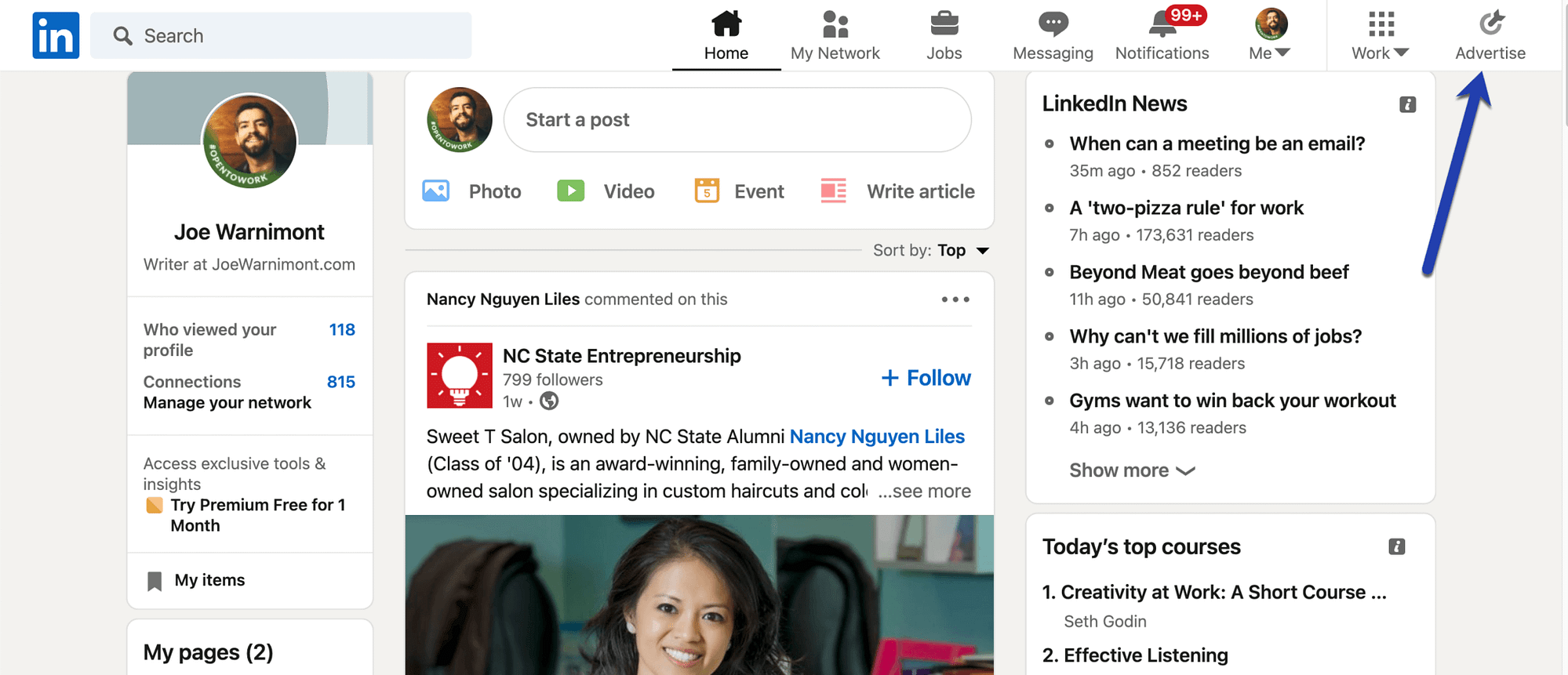Read When can a meeting be an email?
The width and height of the screenshot is (1568, 675).
(1217, 143)
